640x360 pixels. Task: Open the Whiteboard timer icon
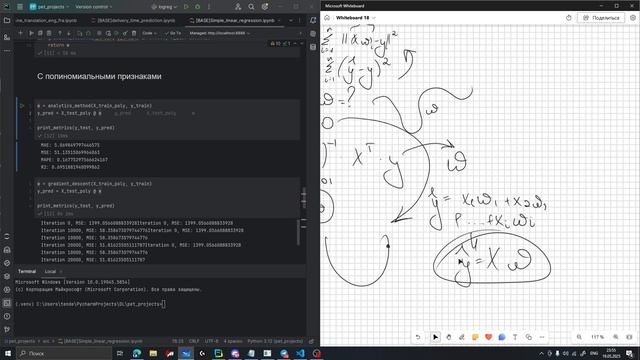click(x=569, y=18)
